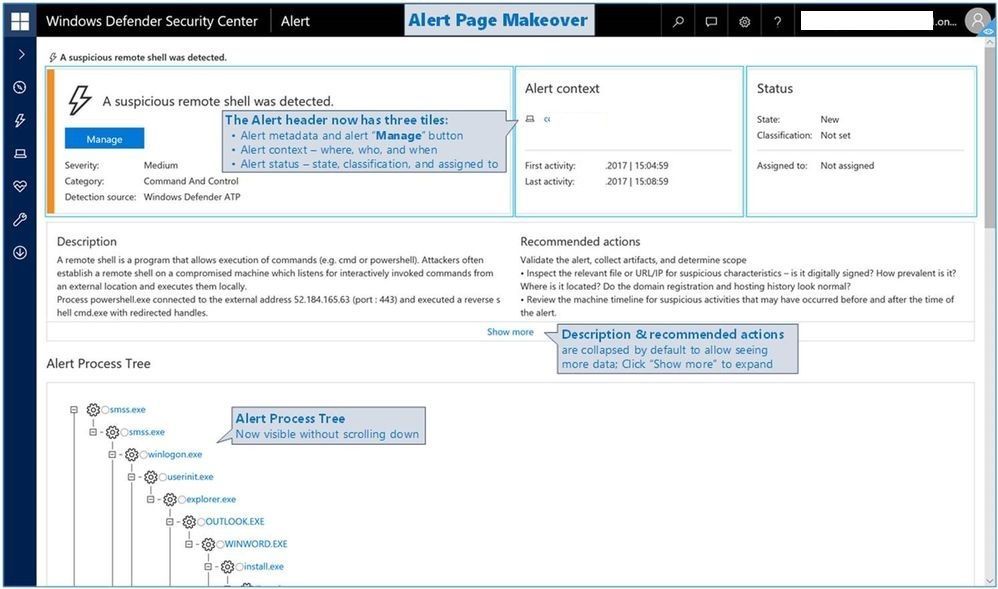The height and width of the screenshot is (589, 998).
Task: Click the 'Alert Process Tree' heading
Action: click(x=99, y=364)
